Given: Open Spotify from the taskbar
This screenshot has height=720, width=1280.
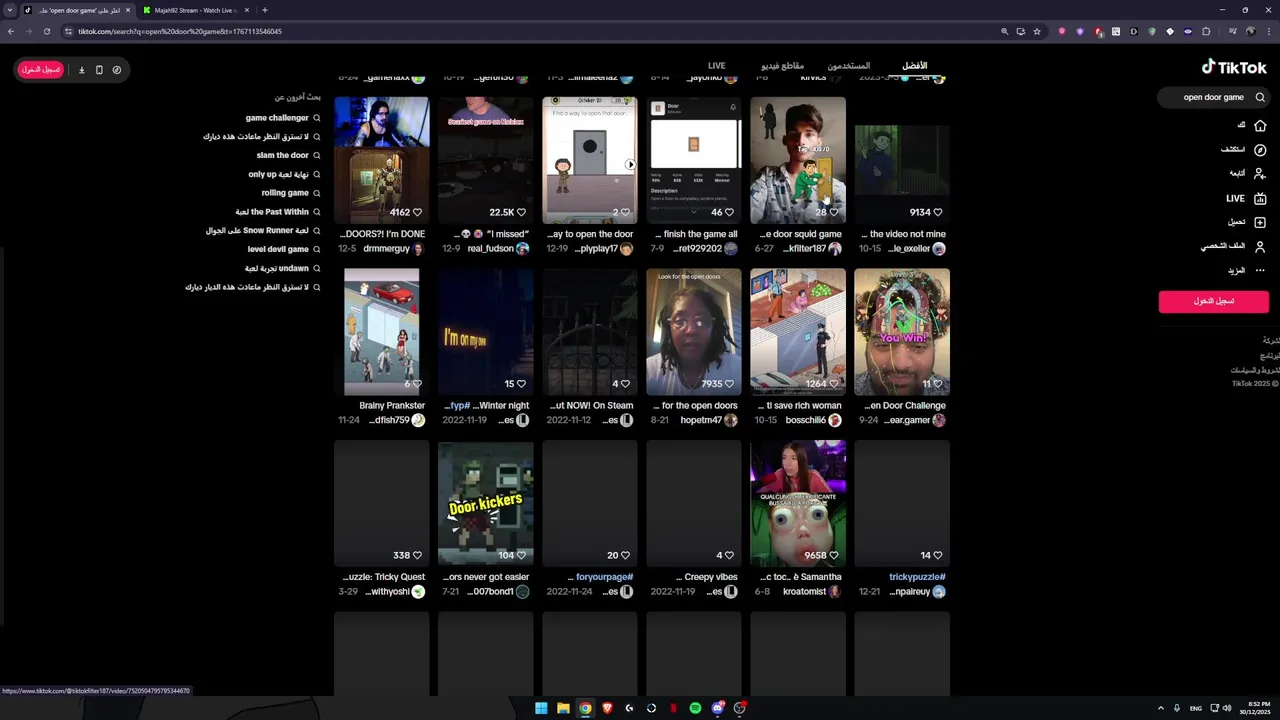Looking at the screenshot, I should 695,708.
